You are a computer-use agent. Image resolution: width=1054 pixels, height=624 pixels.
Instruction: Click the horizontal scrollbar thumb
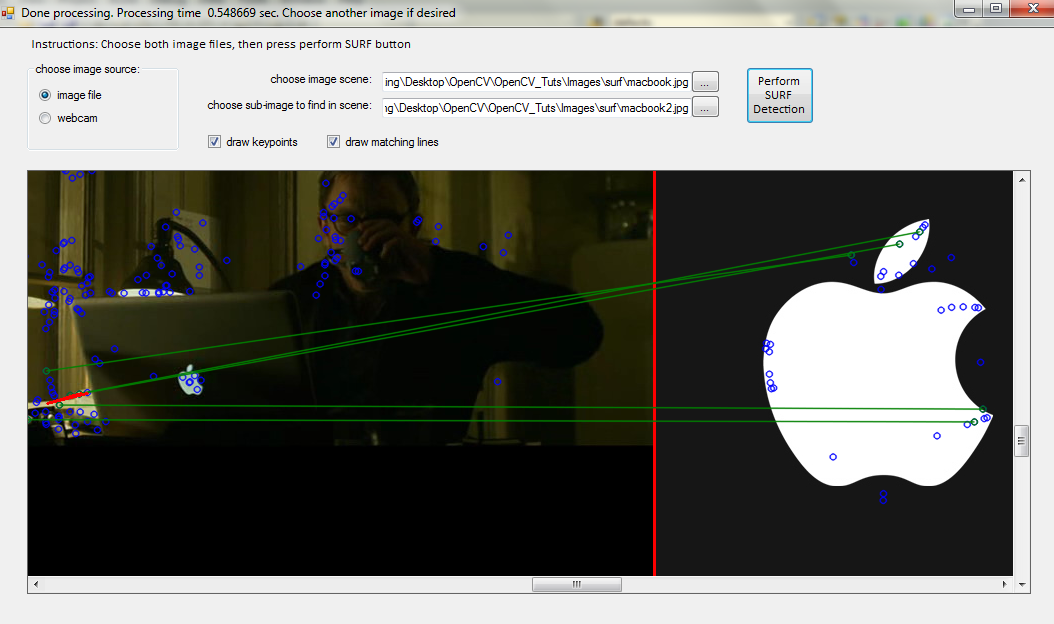coord(576,584)
